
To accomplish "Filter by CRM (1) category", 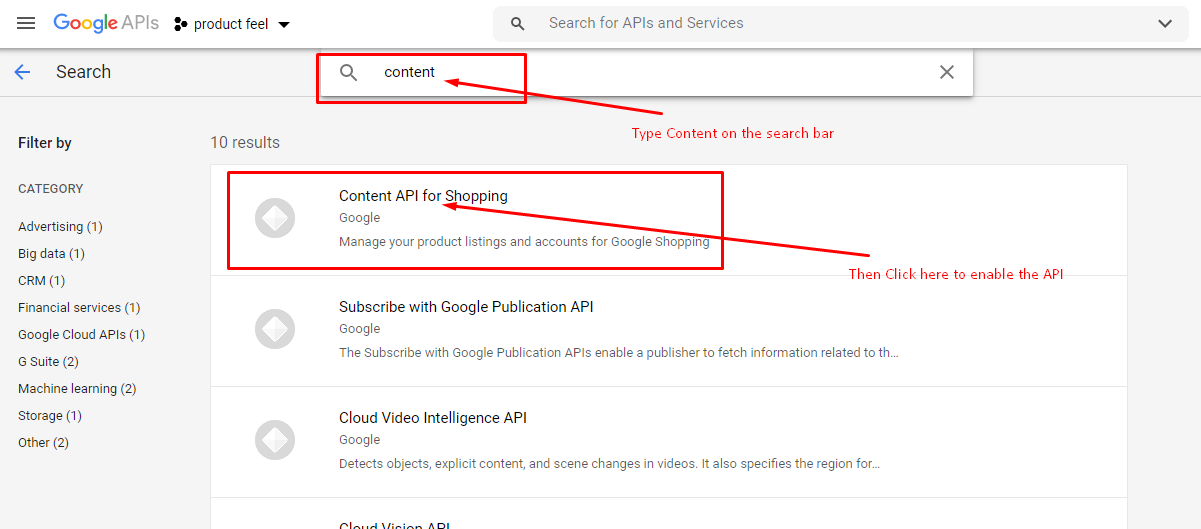I will point(41,281).
